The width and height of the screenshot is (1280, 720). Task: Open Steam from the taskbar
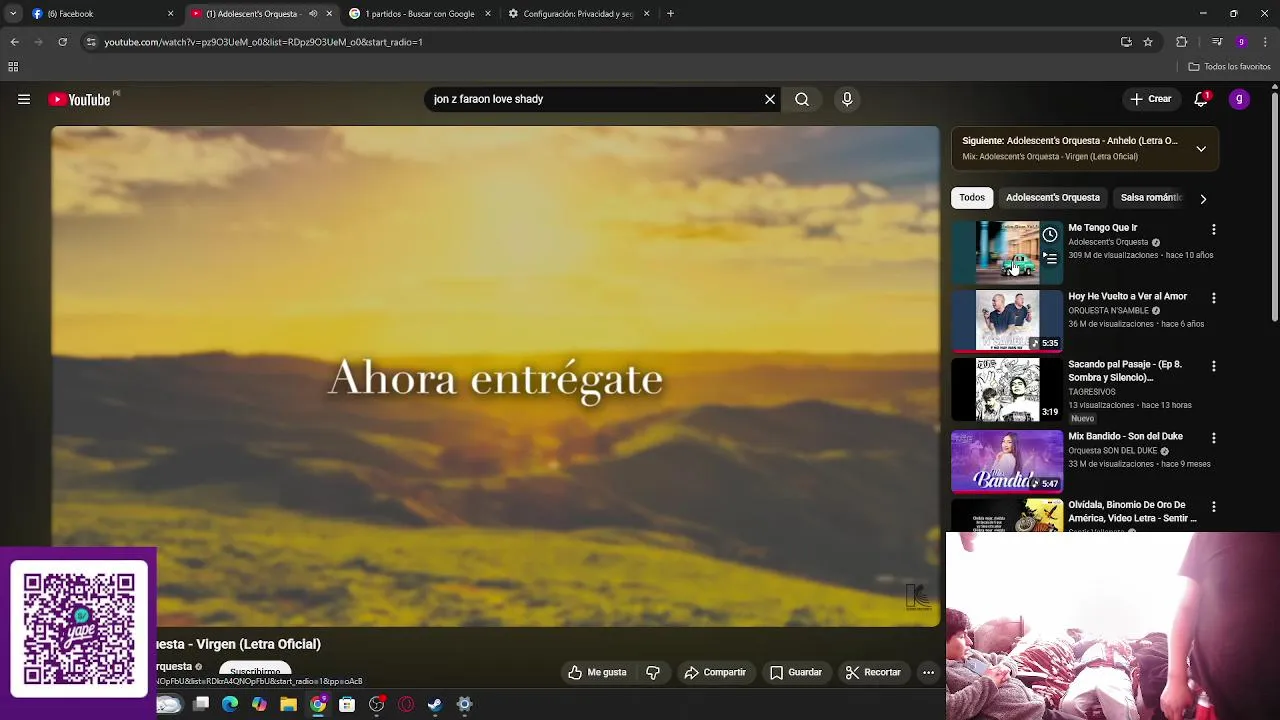435,704
